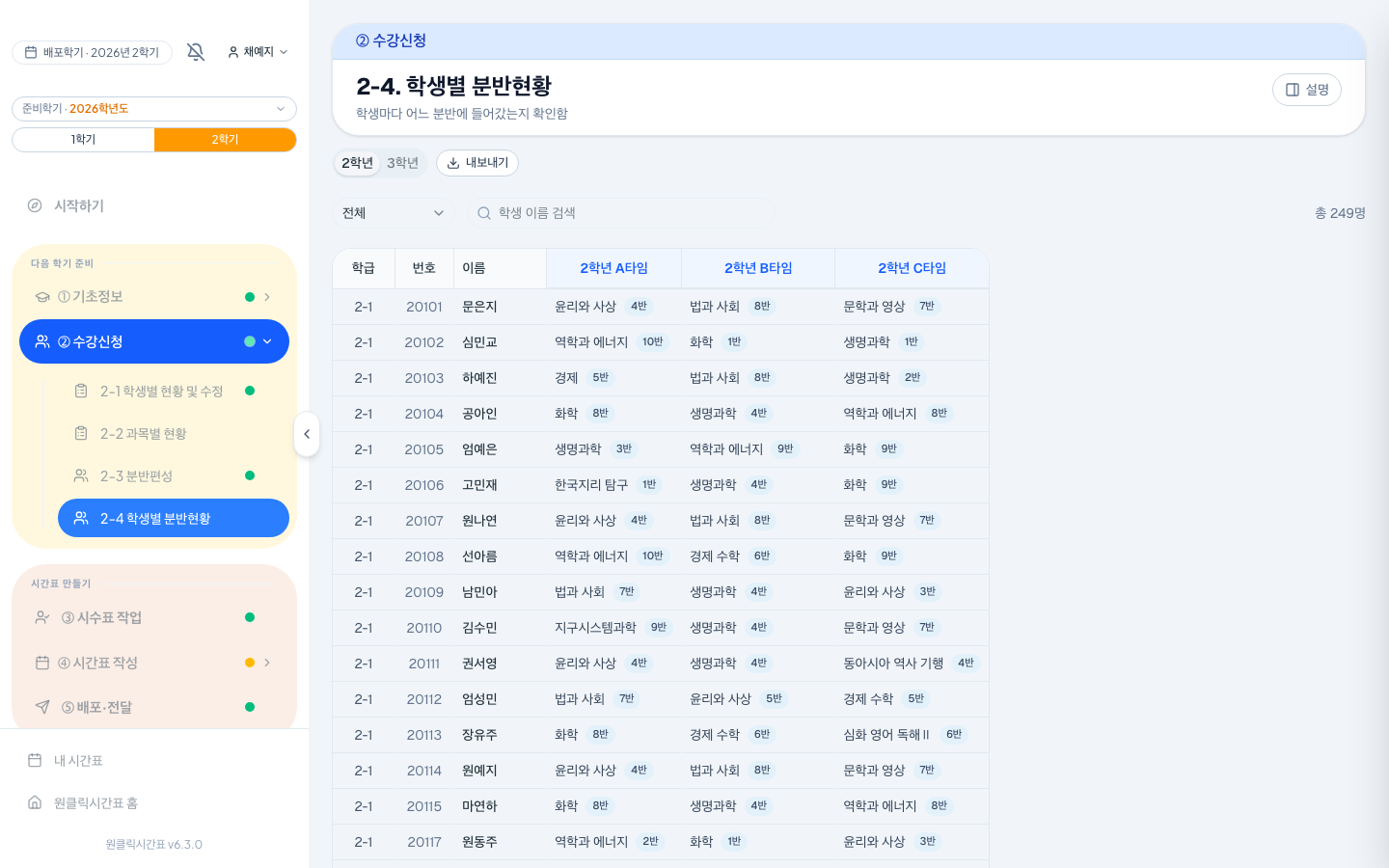This screenshot has width=1389, height=868.
Task: Click the home icon for 원클릭시간표 홈
Action: point(35,802)
